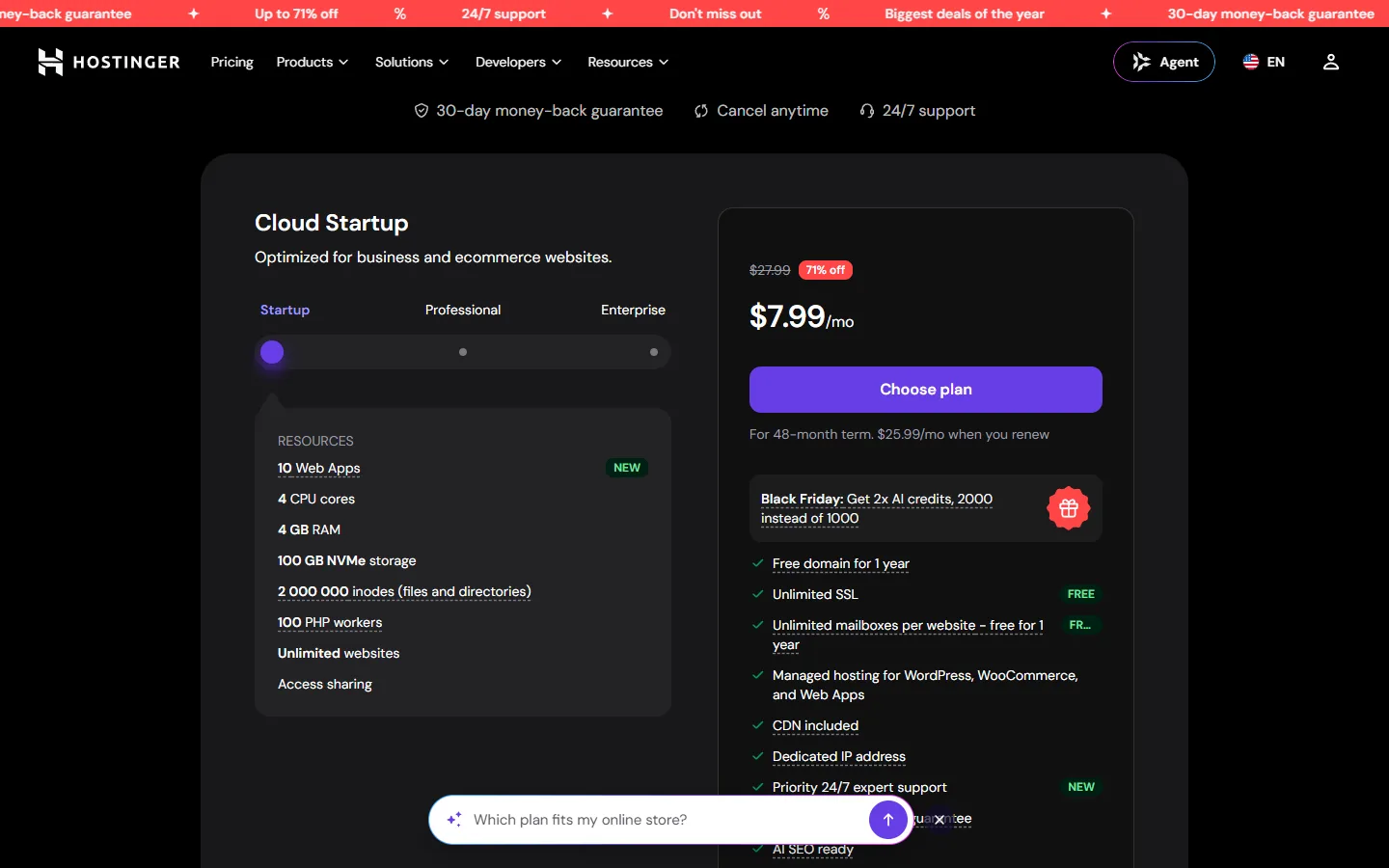This screenshot has height=868, width=1389.
Task: Focus the 'Which plan fits my online store?' field
Action: [666, 820]
